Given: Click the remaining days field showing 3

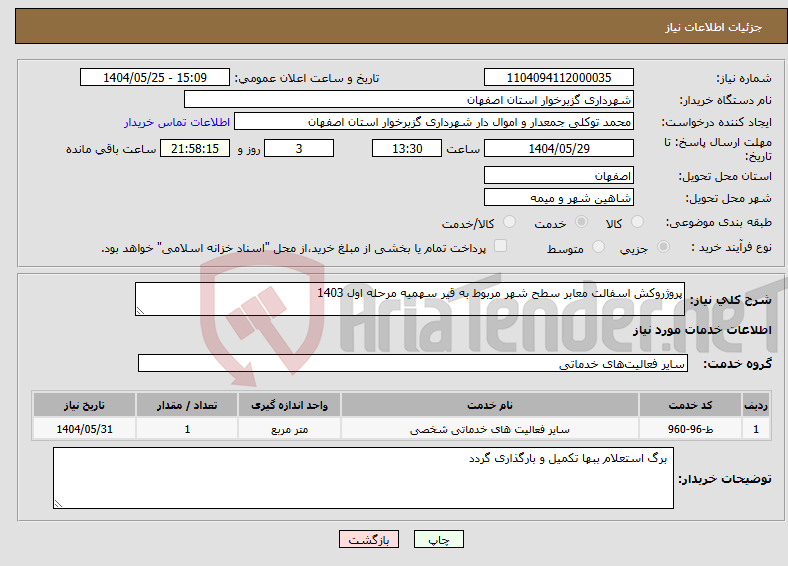Looking at the screenshot, I should coord(299,148).
